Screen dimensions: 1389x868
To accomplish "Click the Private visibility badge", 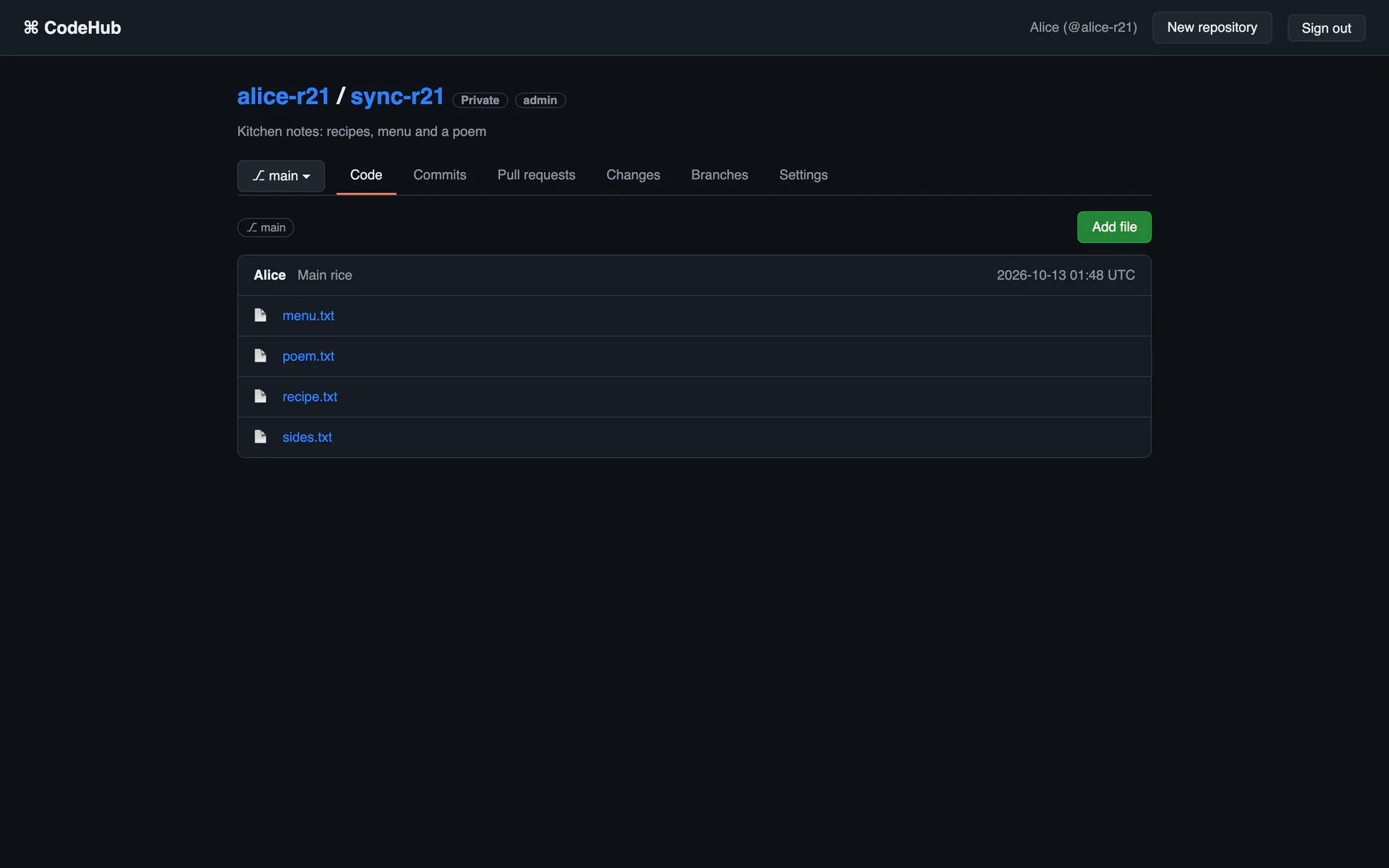I will (x=480, y=100).
